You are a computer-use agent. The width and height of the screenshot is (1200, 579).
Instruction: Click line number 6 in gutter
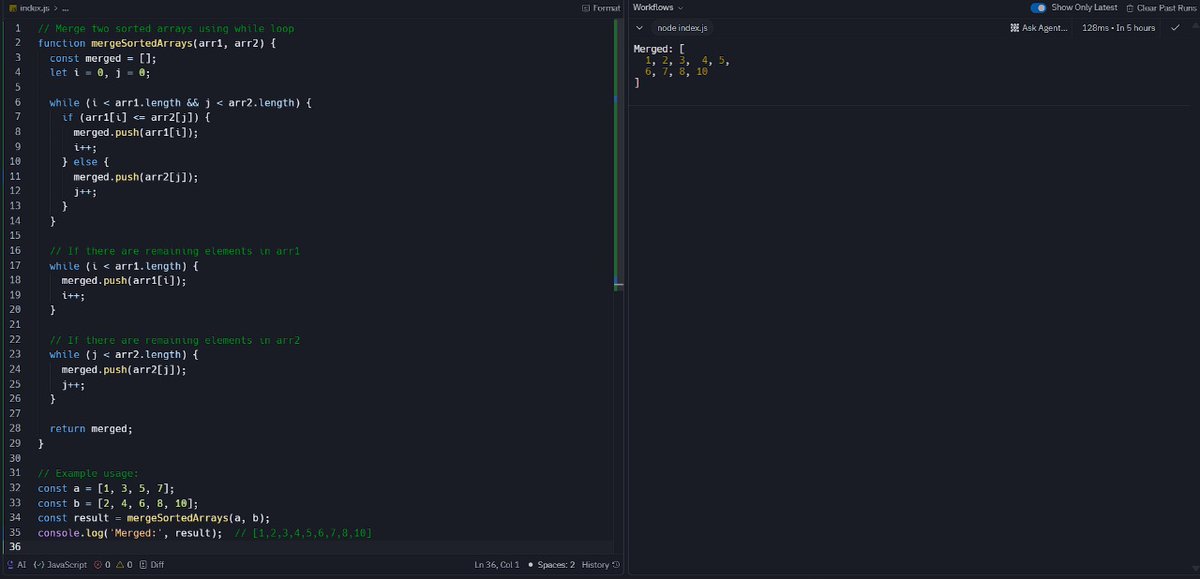[17, 102]
